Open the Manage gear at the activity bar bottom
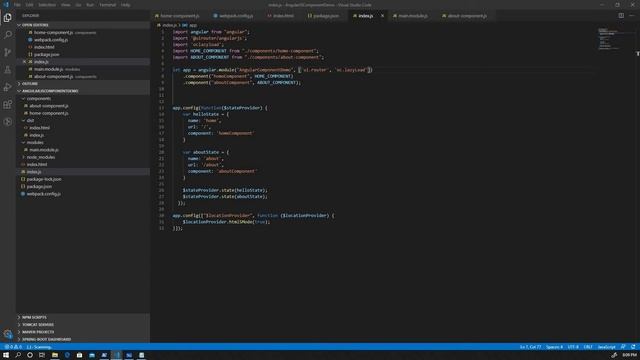This screenshot has height=360, width=640. (7, 334)
